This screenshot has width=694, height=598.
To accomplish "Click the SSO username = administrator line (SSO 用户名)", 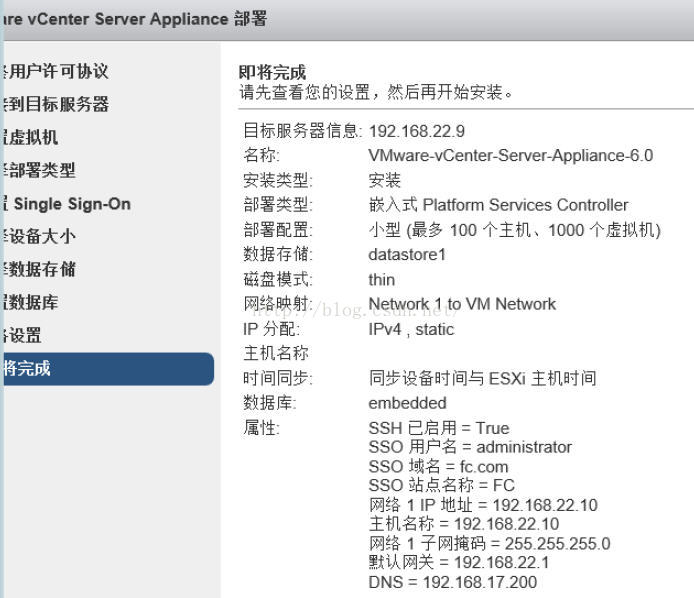I will (x=470, y=447).
